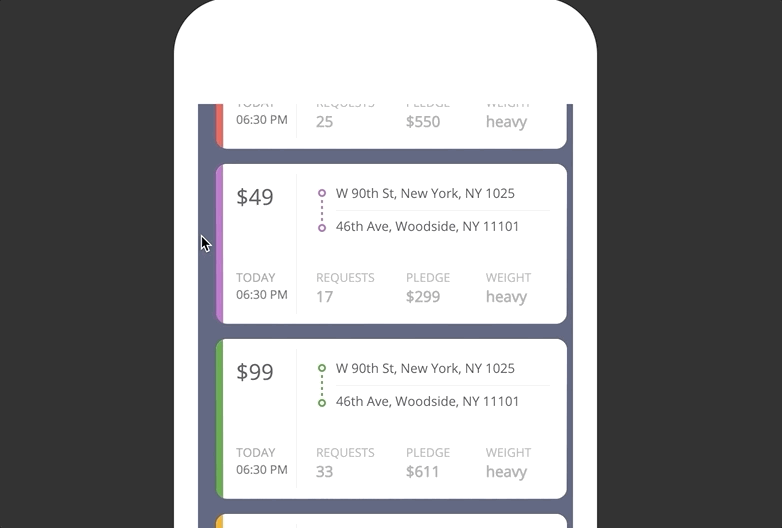Click the $299 pledge amount

coord(423,297)
